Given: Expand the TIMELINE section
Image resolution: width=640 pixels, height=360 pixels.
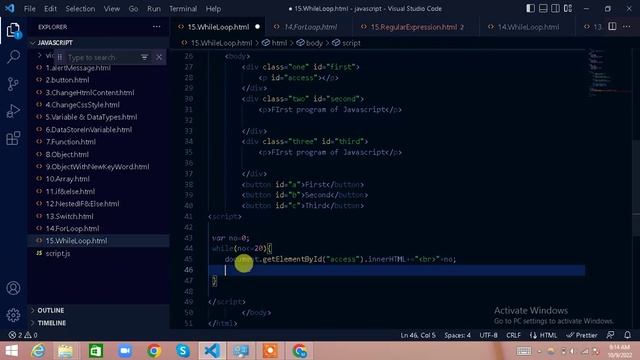Looking at the screenshot, I should 51,323.
